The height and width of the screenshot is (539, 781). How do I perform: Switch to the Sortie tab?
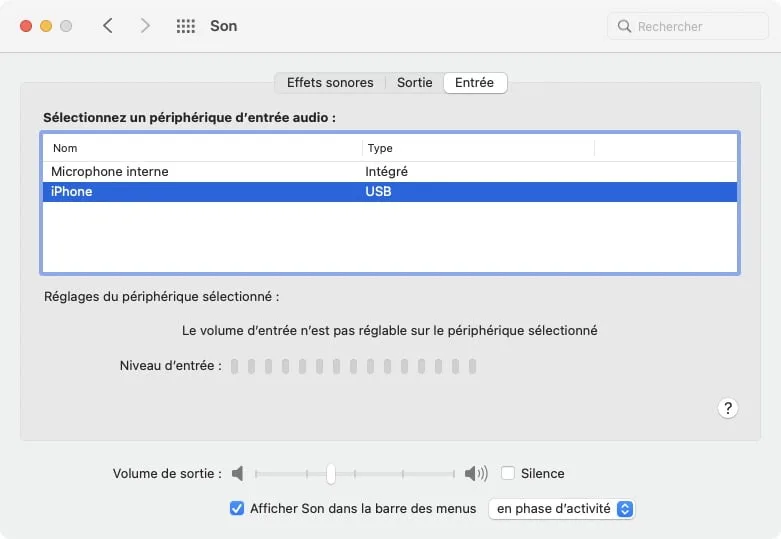(x=414, y=83)
